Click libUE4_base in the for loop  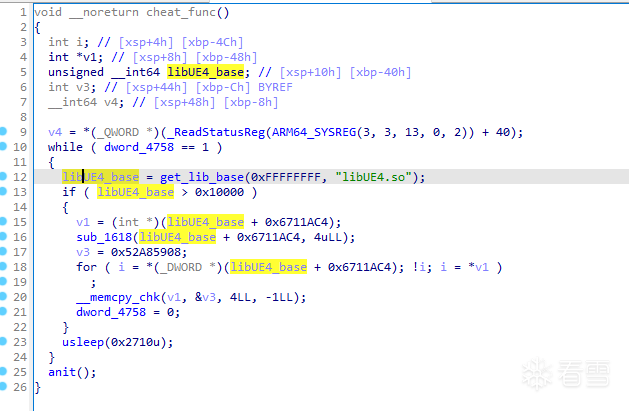pos(268,267)
